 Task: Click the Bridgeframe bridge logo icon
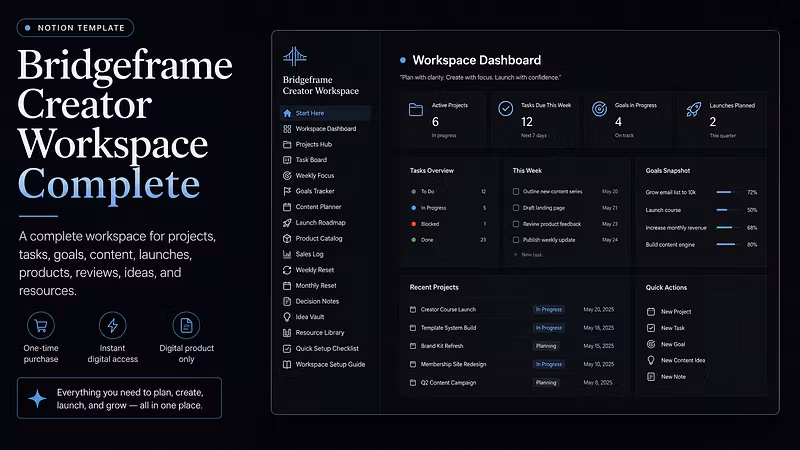pyautogui.click(x=295, y=57)
